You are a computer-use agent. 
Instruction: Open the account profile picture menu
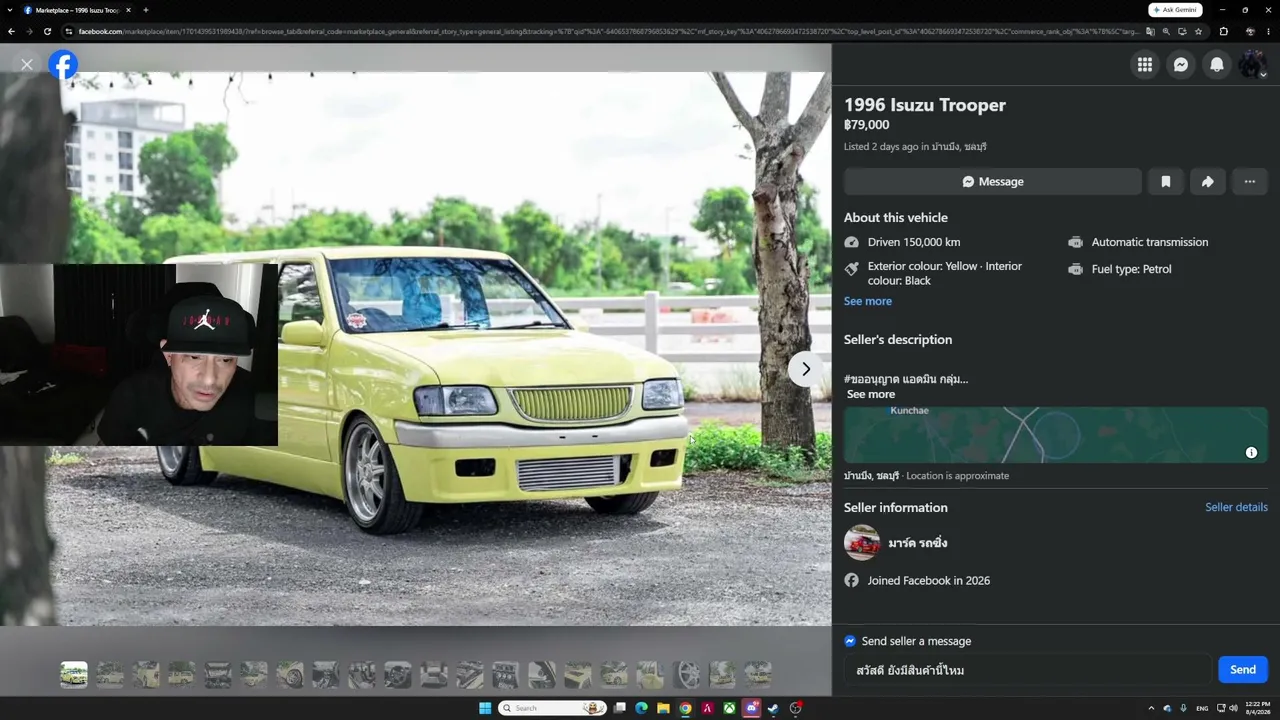click(1253, 65)
